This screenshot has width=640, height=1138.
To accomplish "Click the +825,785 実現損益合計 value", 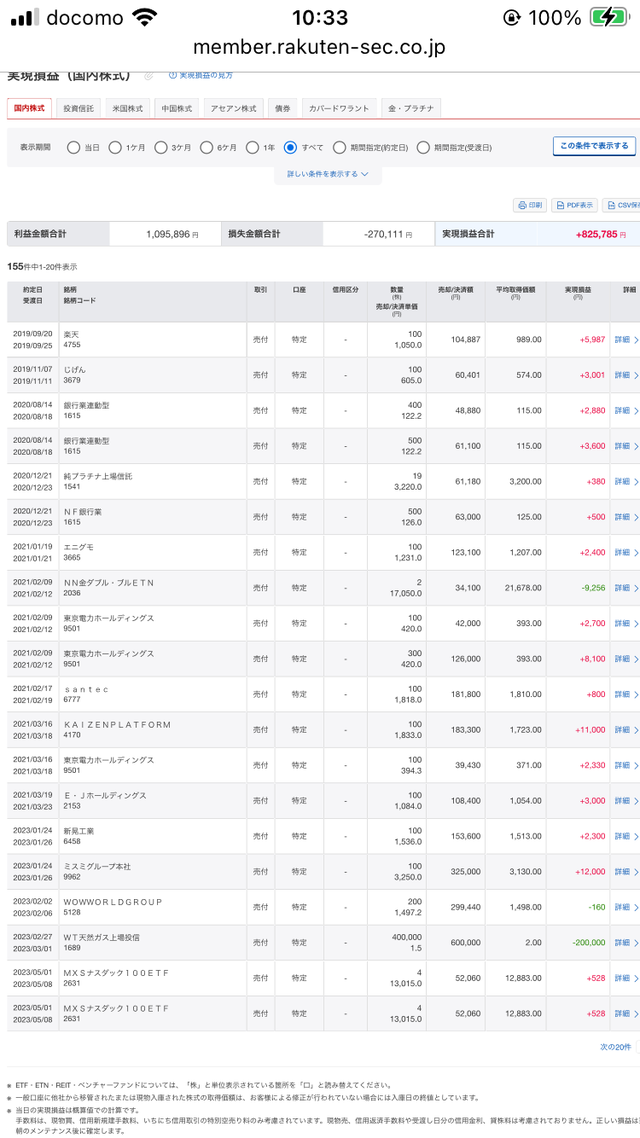I will (599, 235).
